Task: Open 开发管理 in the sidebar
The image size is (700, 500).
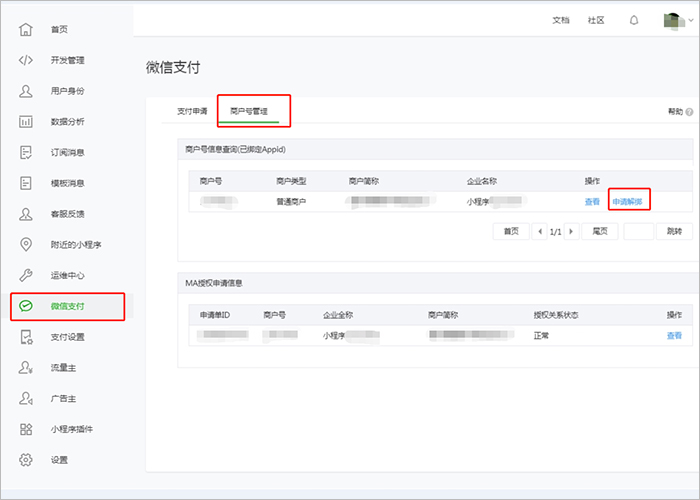Action: click(67, 60)
